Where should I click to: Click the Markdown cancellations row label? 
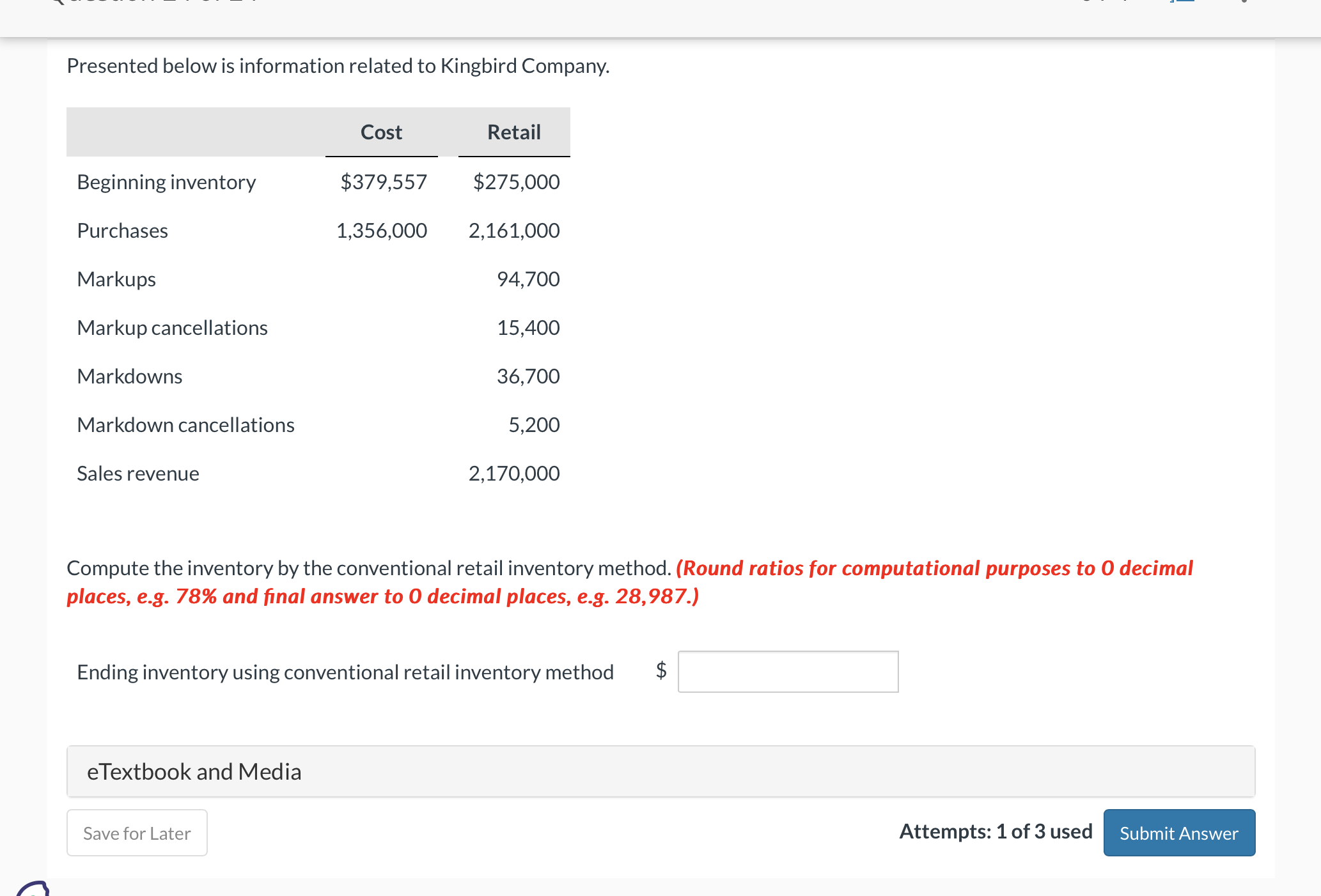185,425
